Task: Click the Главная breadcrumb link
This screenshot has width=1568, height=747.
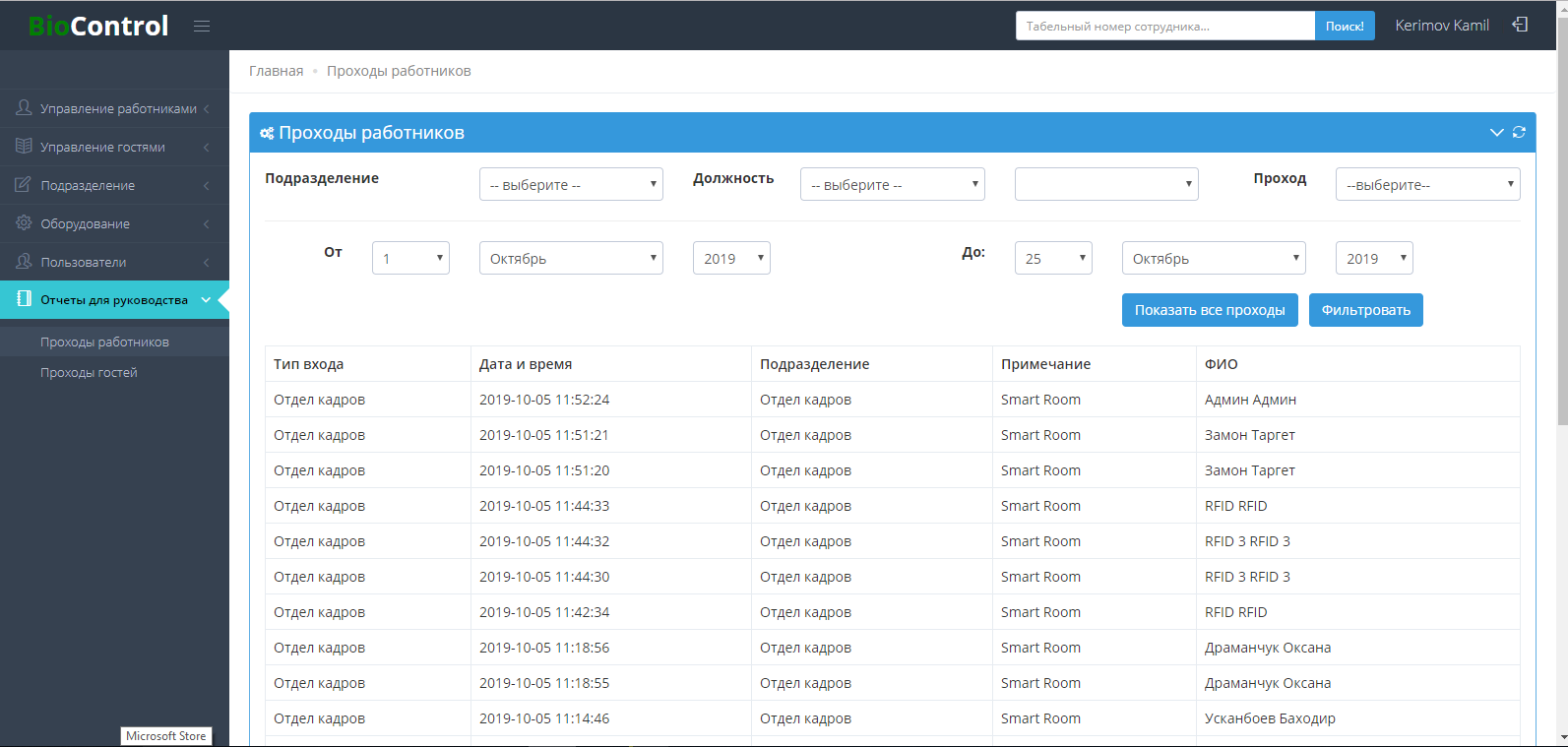Action: click(x=276, y=71)
